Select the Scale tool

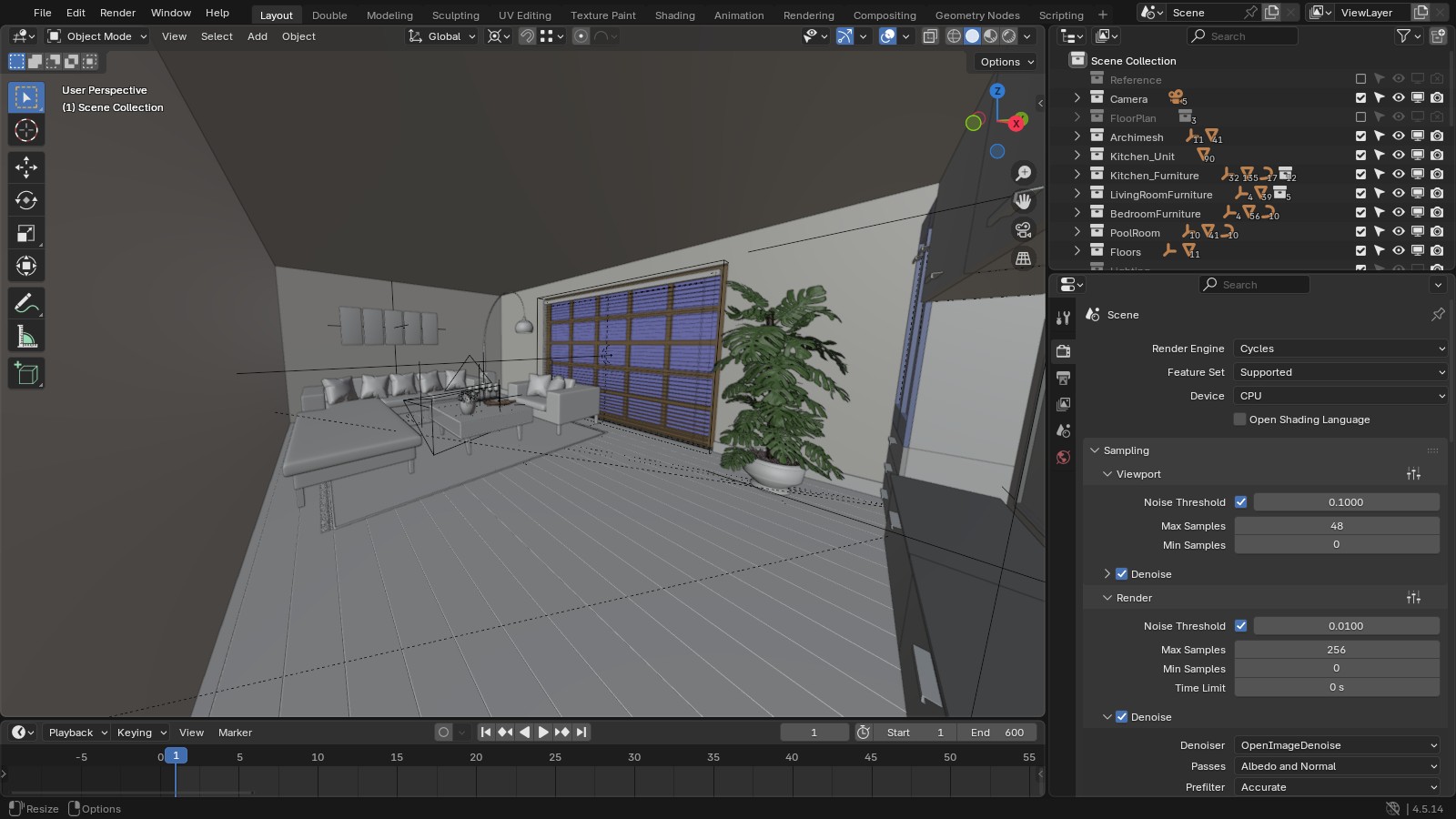(26, 234)
